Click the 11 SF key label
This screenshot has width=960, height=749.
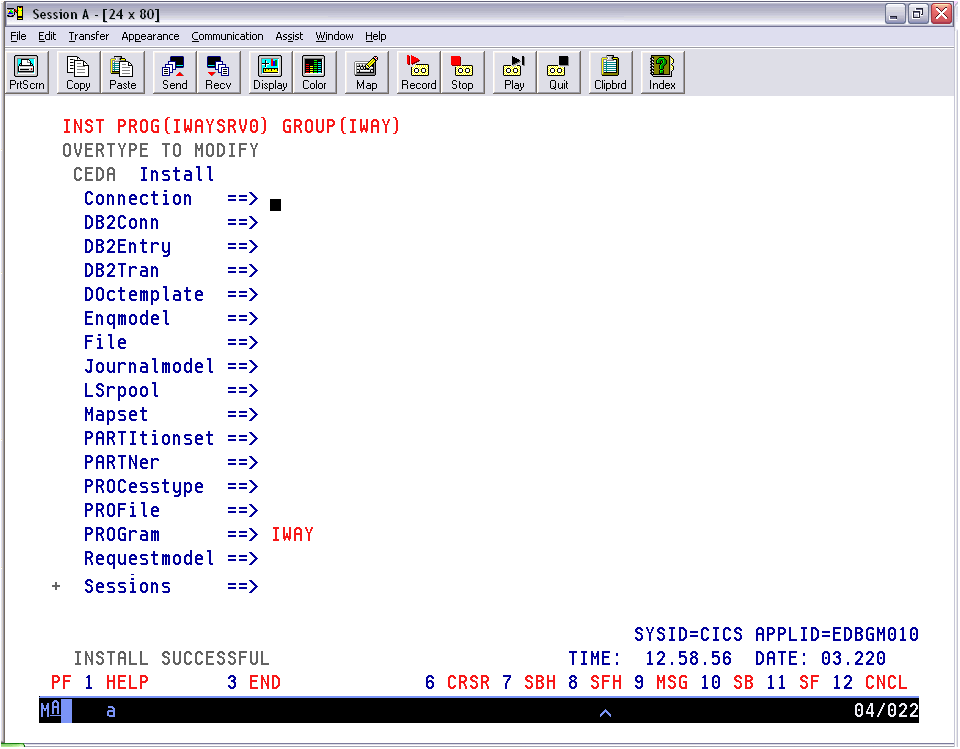[793, 683]
